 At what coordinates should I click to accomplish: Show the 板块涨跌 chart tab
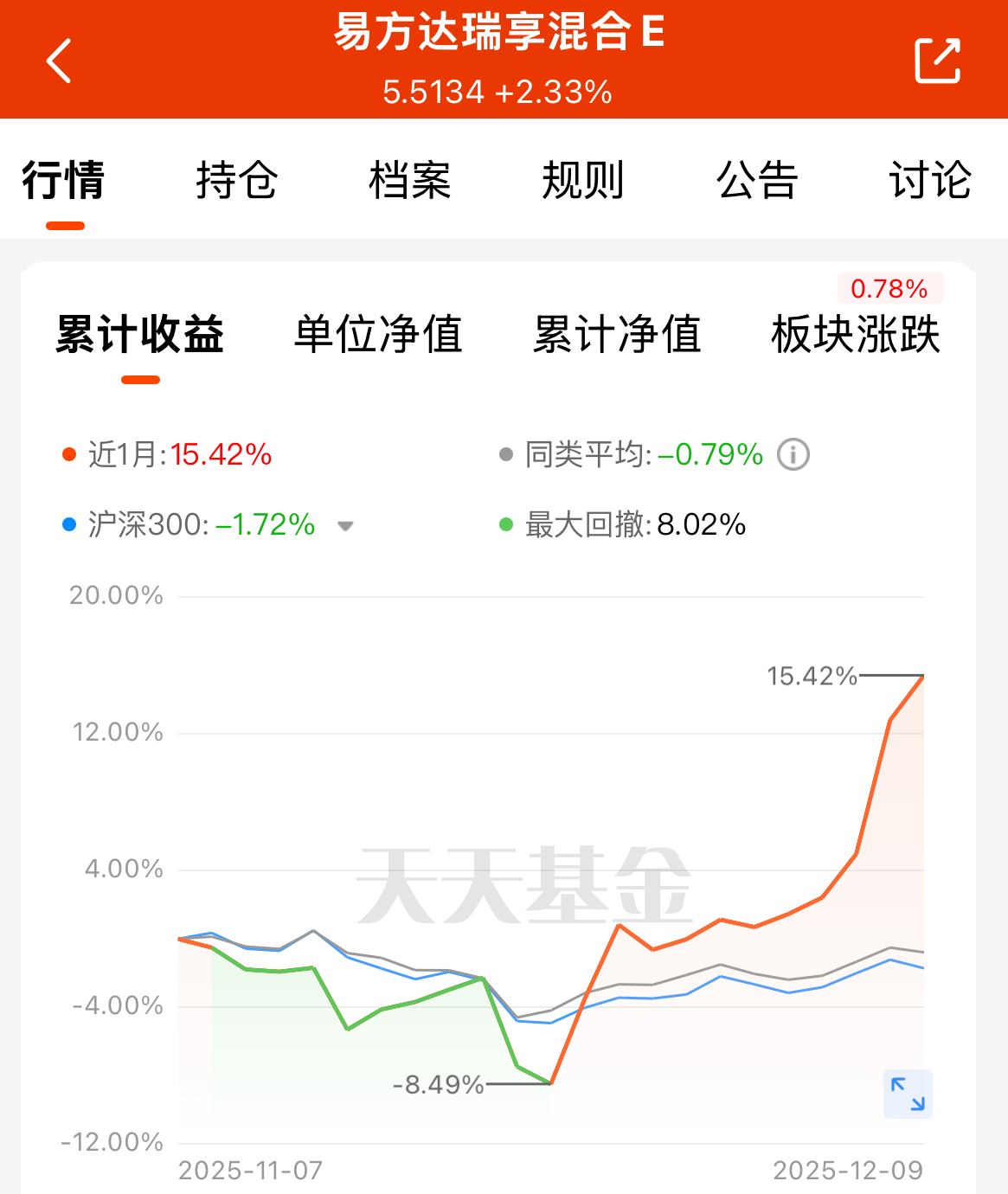click(x=856, y=334)
